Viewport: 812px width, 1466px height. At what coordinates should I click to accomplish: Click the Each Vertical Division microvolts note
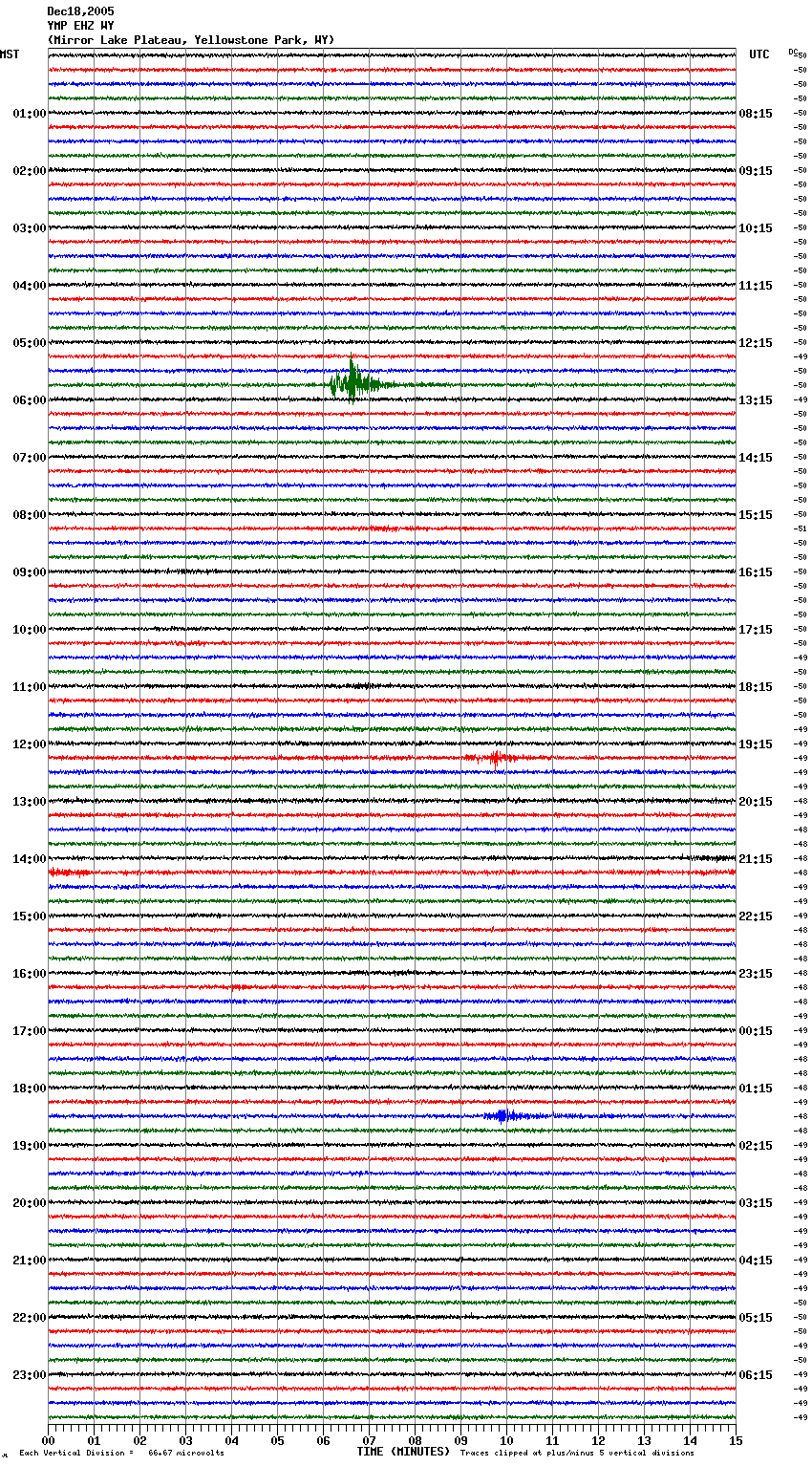click(x=121, y=1454)
